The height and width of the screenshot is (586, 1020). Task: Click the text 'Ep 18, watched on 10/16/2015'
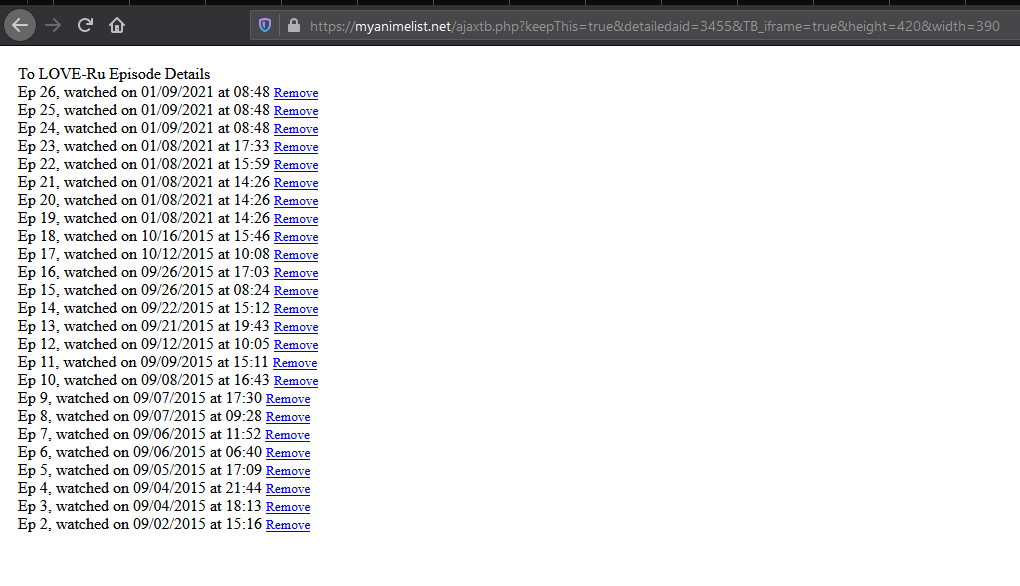116,236
